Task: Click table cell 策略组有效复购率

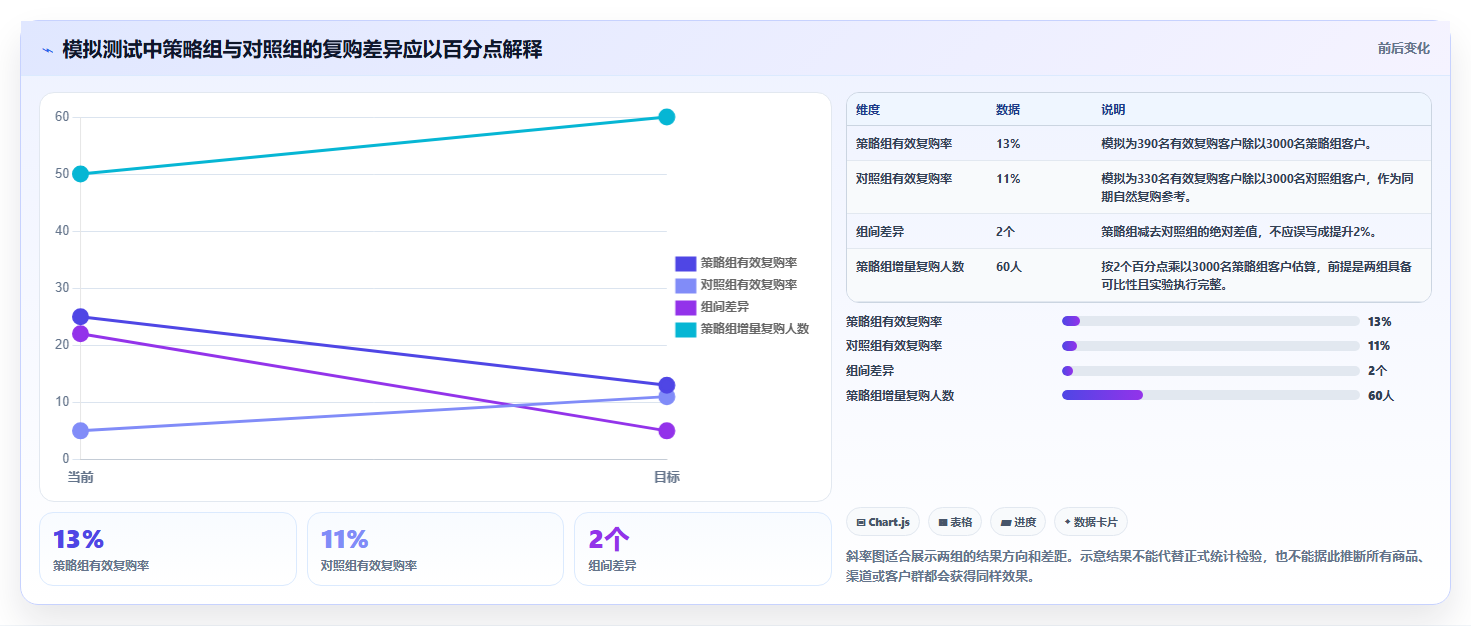Action: [904, 143]
